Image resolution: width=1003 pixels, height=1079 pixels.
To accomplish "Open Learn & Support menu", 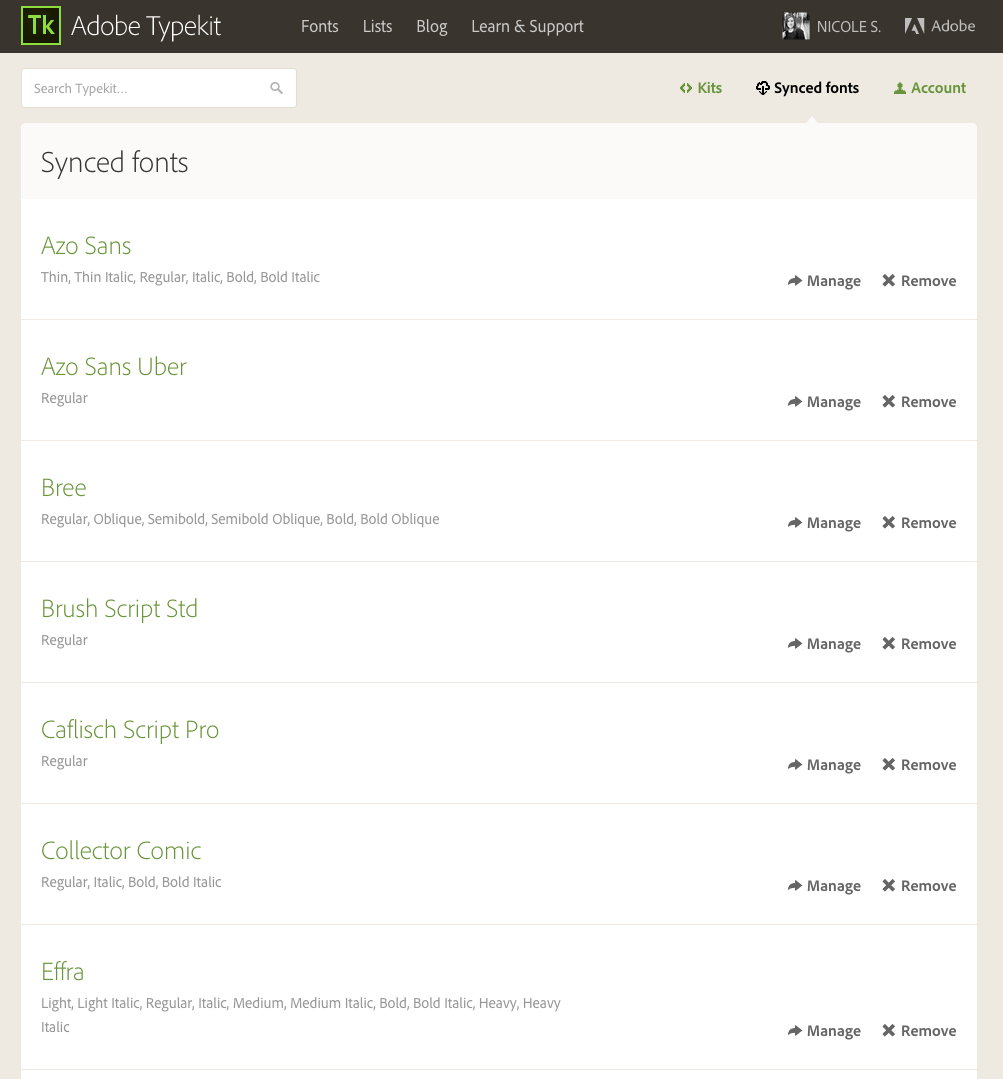I will [528, 26].
